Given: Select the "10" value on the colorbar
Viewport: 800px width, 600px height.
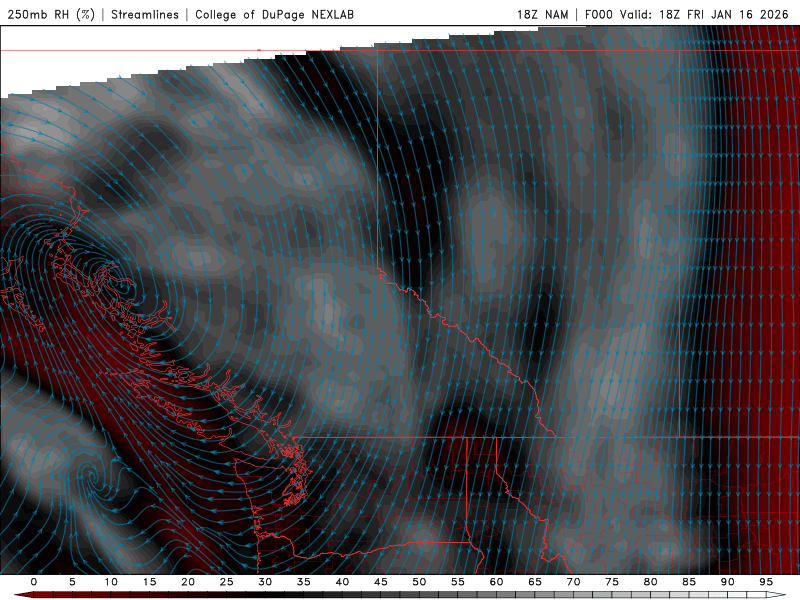Looking at the screenshot, I should click(x=111, y=582).
